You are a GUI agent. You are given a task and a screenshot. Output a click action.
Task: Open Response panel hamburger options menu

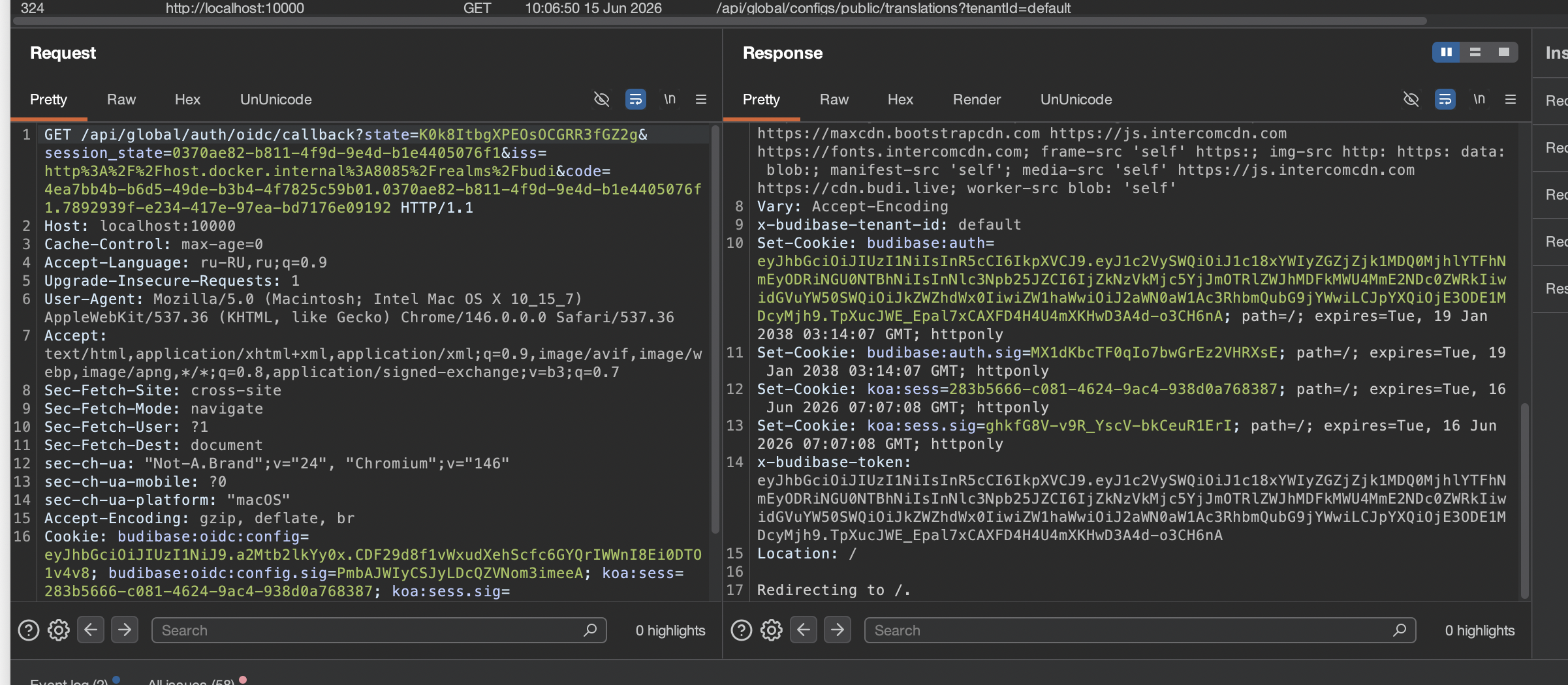[x=1511, y=99]
